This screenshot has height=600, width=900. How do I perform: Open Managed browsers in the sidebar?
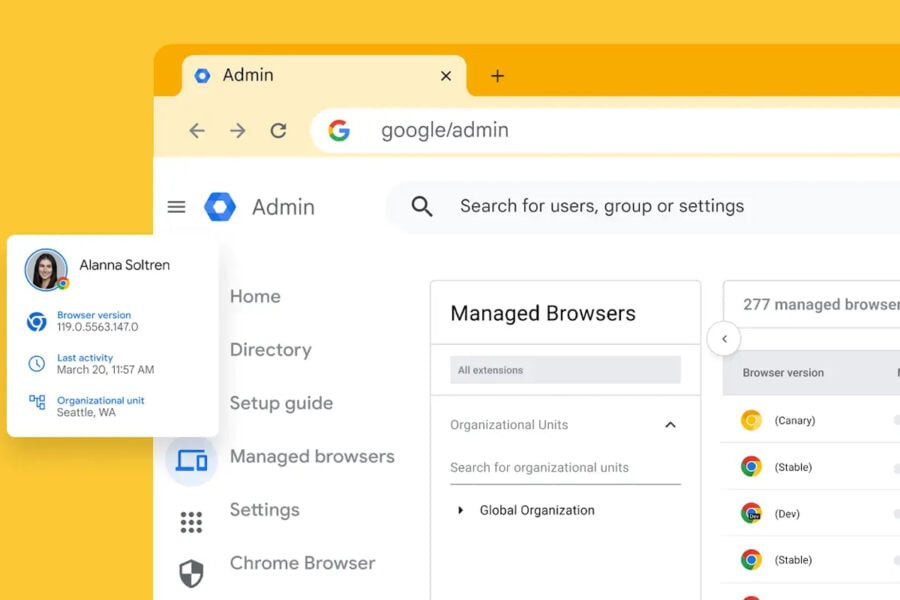click(312, 456)
